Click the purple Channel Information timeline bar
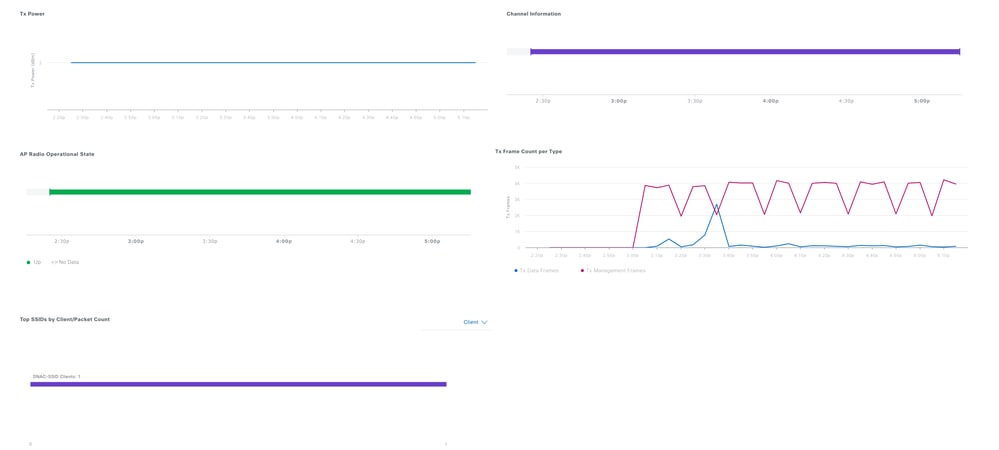Screen dimensions: 999x450 pyautogui.click(x=745, y=52)
